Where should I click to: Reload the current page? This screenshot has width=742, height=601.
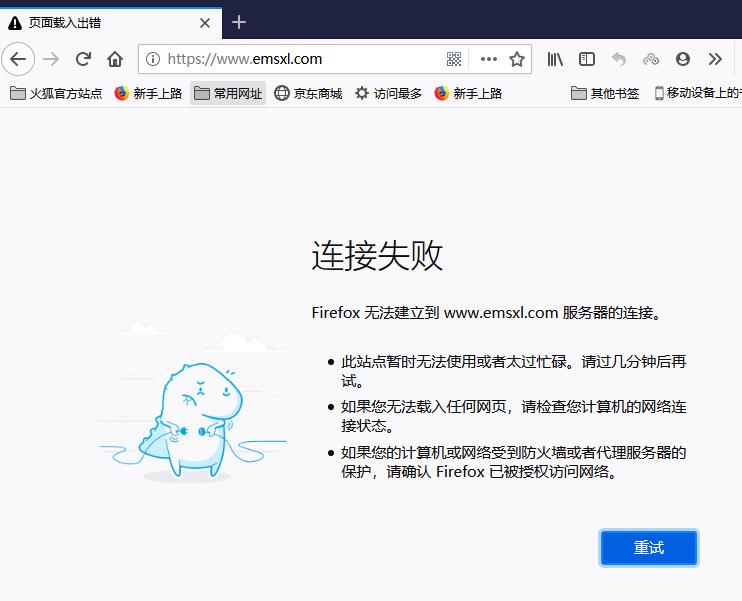(x=83, y=59)
